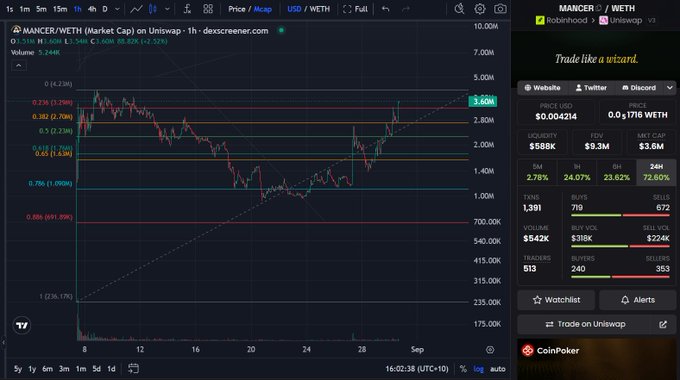
Task: Switch chart to Price mode
Action: coord(236,9)
